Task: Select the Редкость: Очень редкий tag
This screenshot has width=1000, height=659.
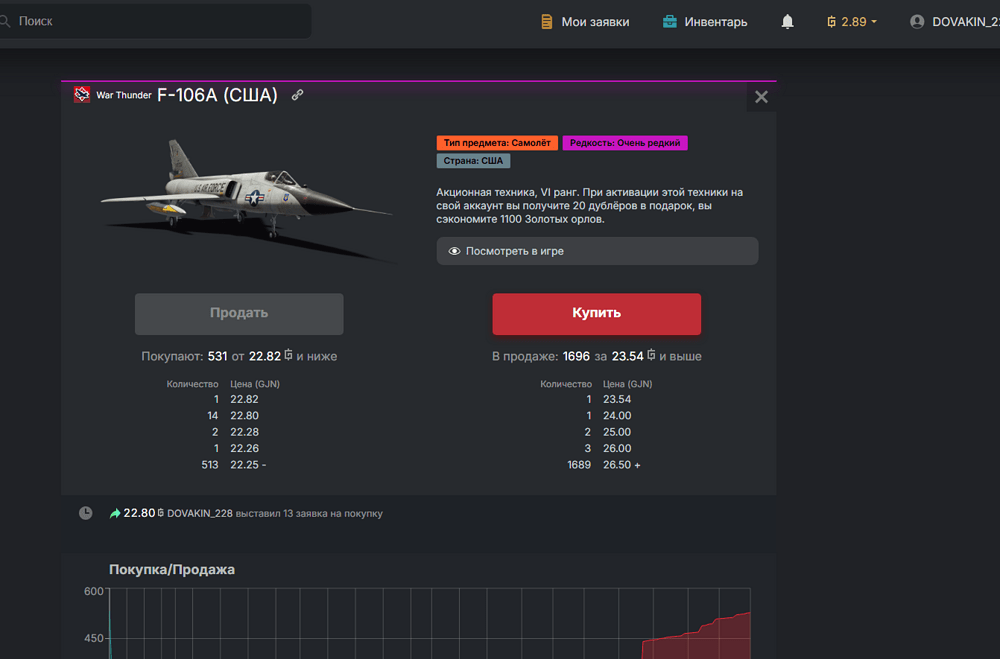Action: click(625, 143)
